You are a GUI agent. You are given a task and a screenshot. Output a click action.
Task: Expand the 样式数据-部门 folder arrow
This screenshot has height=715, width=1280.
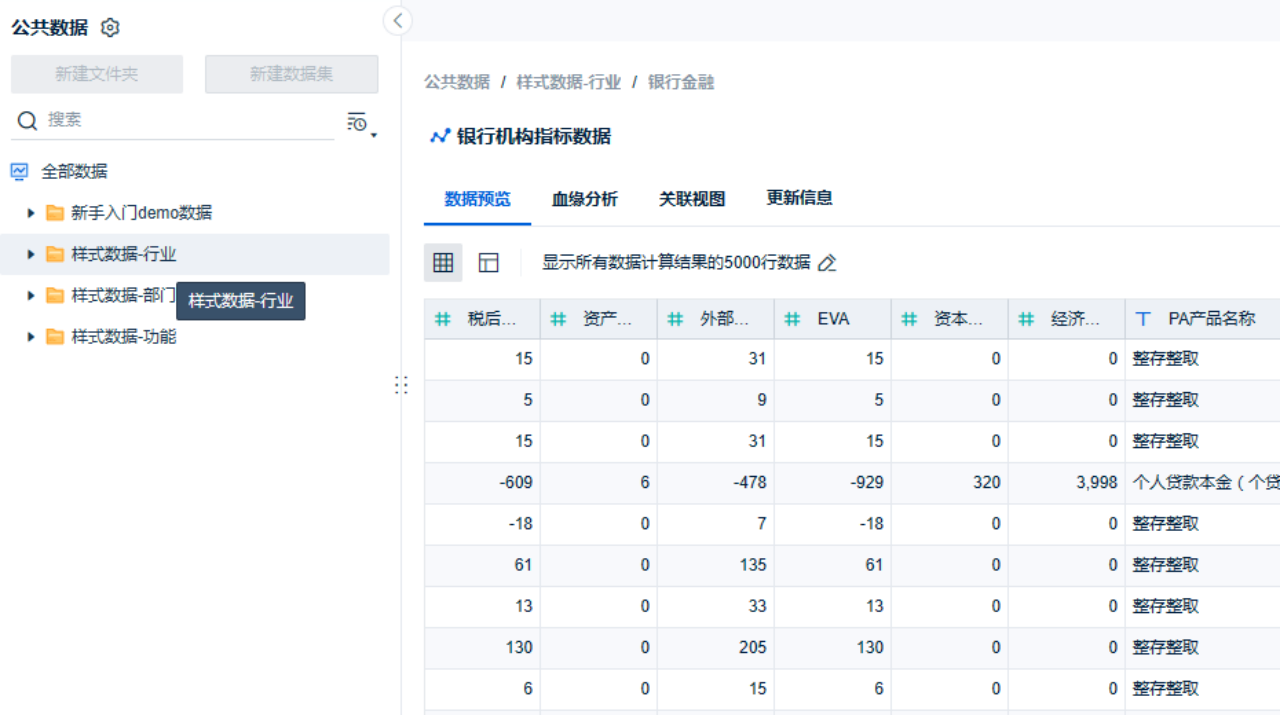pos(31,296)
